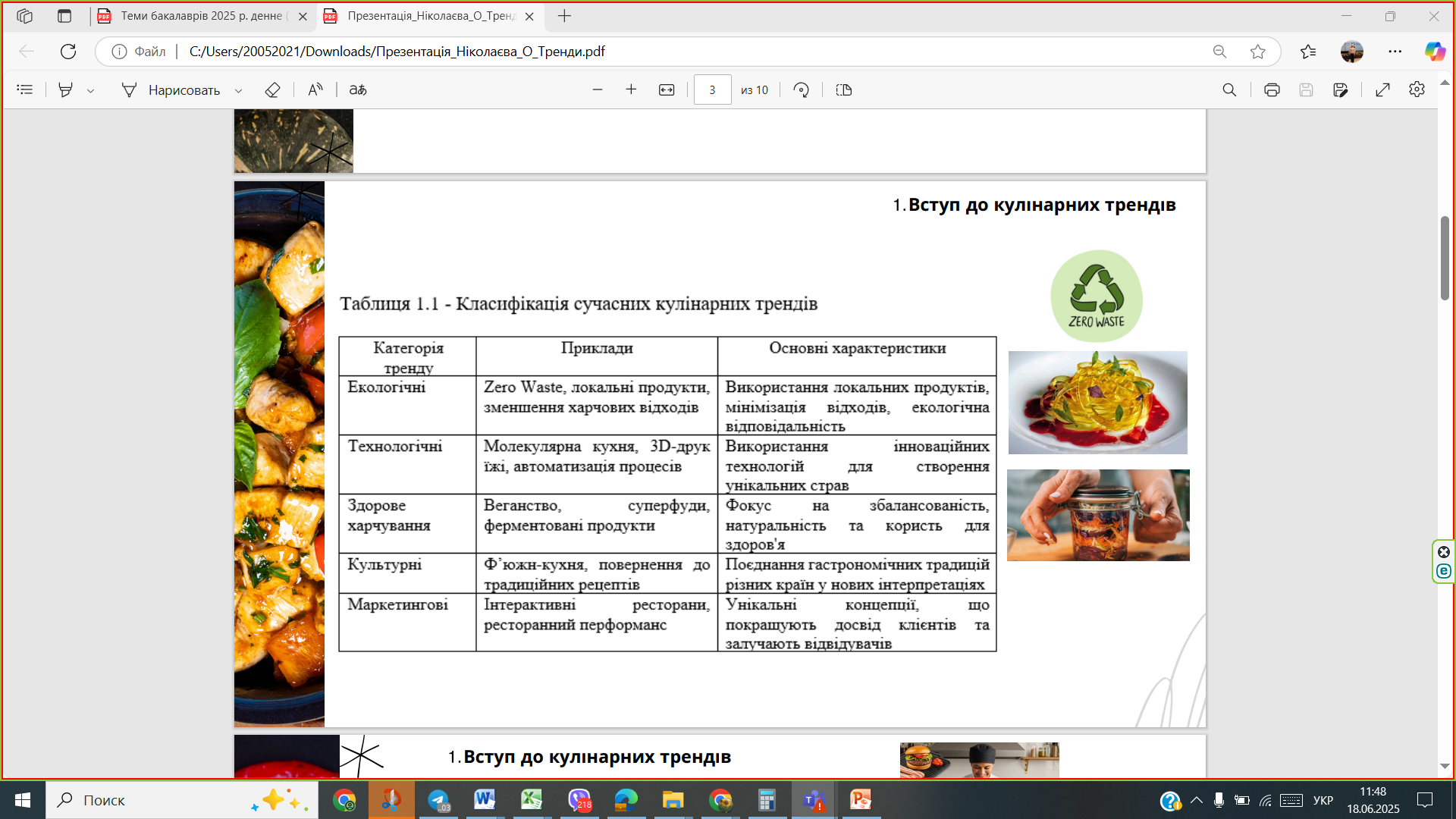The height and width of the screenshot is (819, 1456).
Task: Enter full screen mode
Action: tap(1382, 90)
